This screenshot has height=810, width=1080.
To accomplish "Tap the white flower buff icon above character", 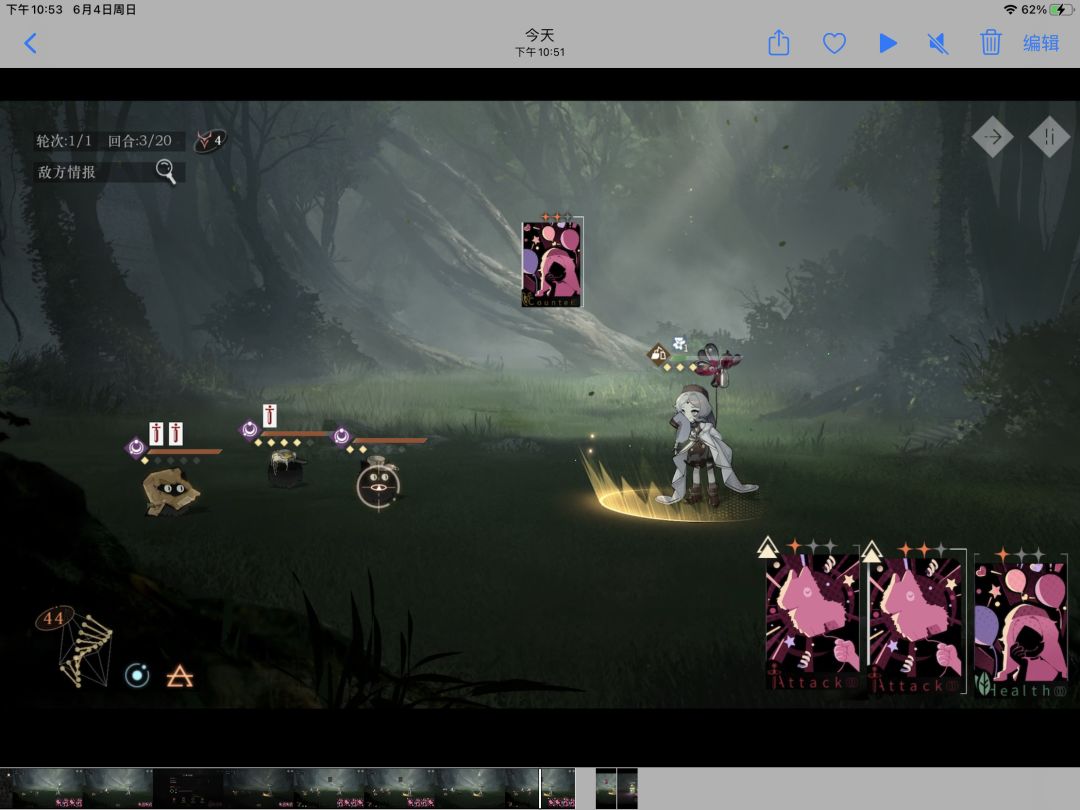I will coord(680,343).
